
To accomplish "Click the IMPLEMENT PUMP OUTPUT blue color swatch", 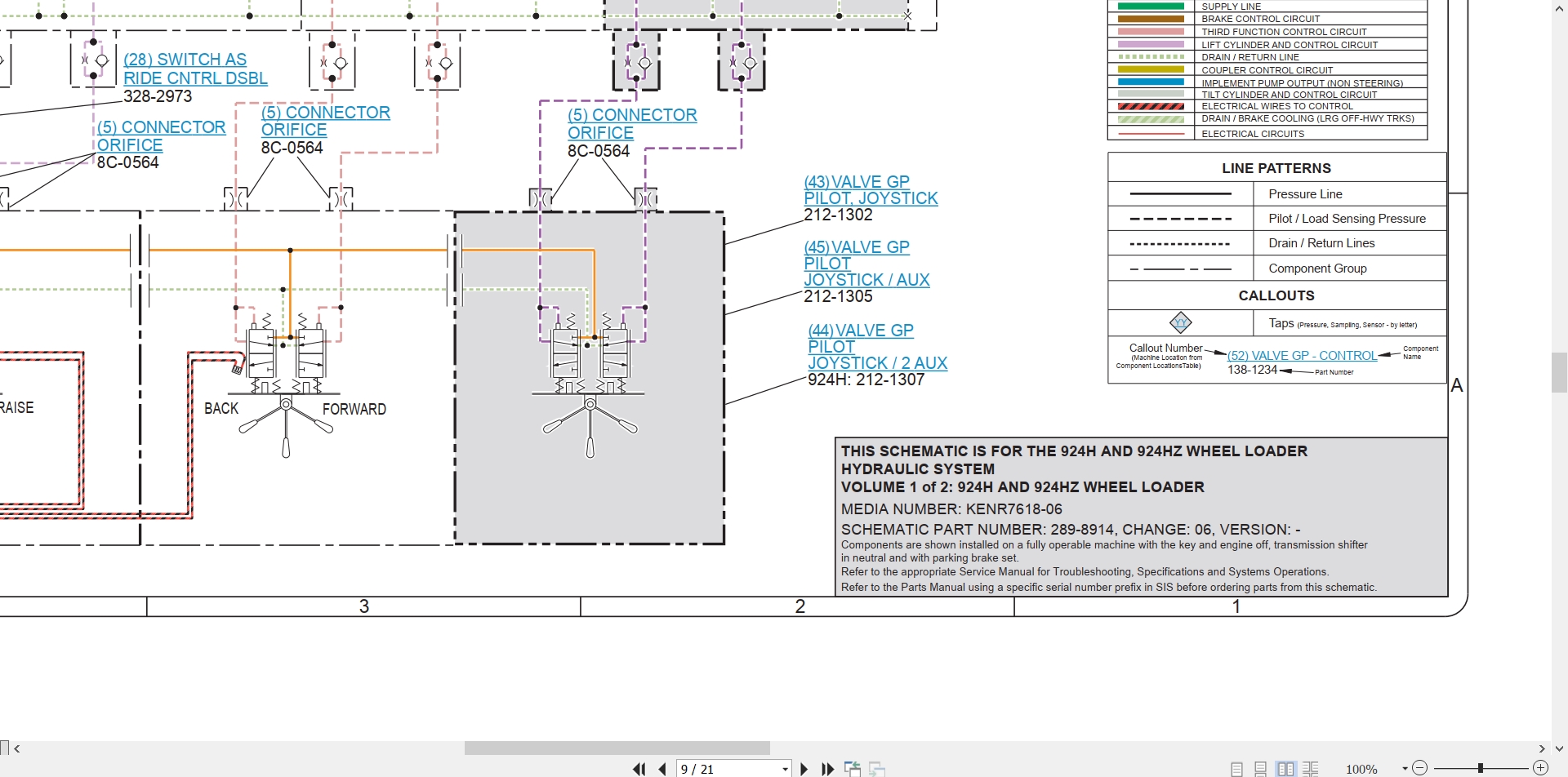I will coord(1151,82).
